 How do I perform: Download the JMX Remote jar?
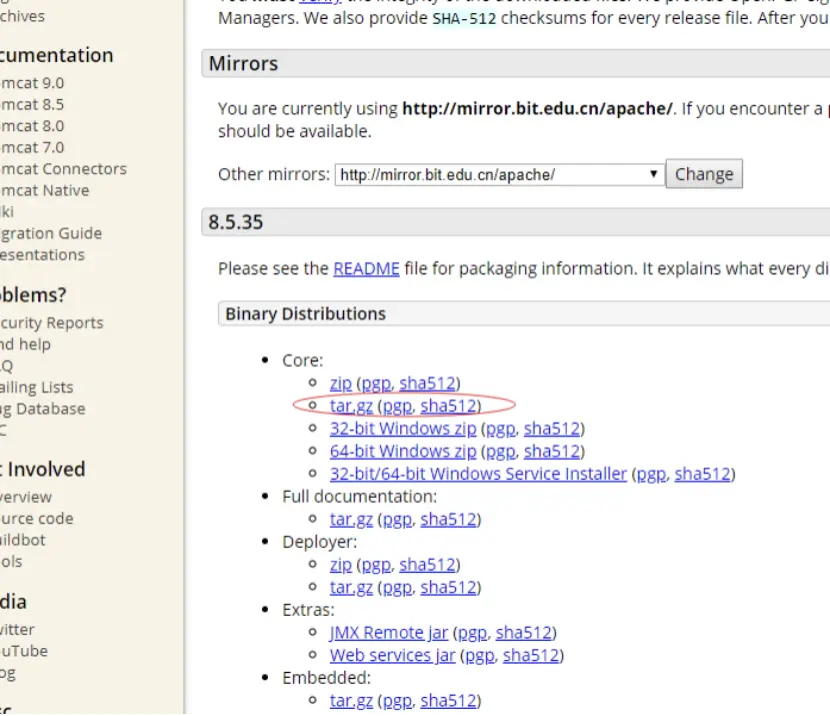[389, 633]
